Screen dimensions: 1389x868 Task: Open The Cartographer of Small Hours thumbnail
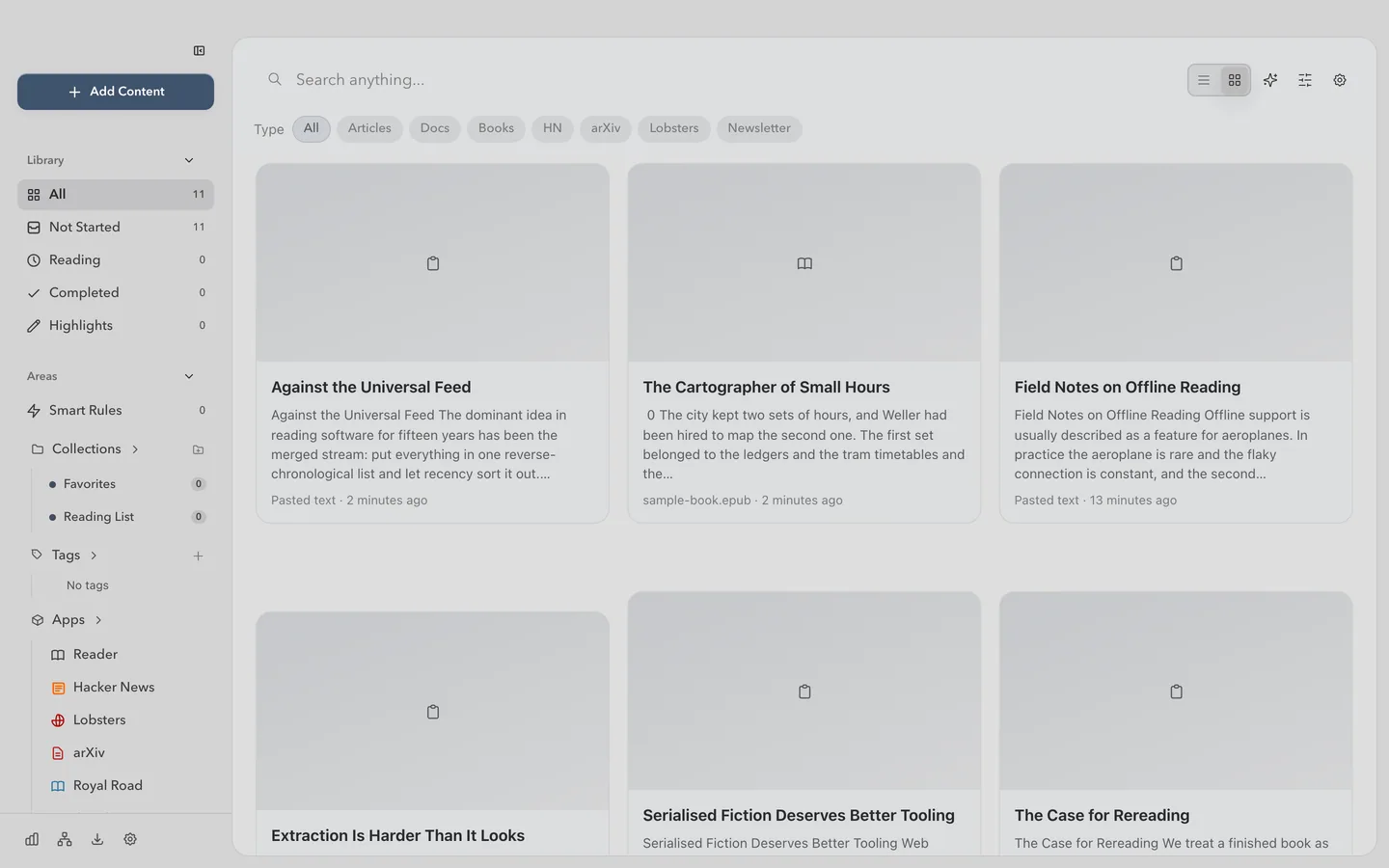[804, 262]
